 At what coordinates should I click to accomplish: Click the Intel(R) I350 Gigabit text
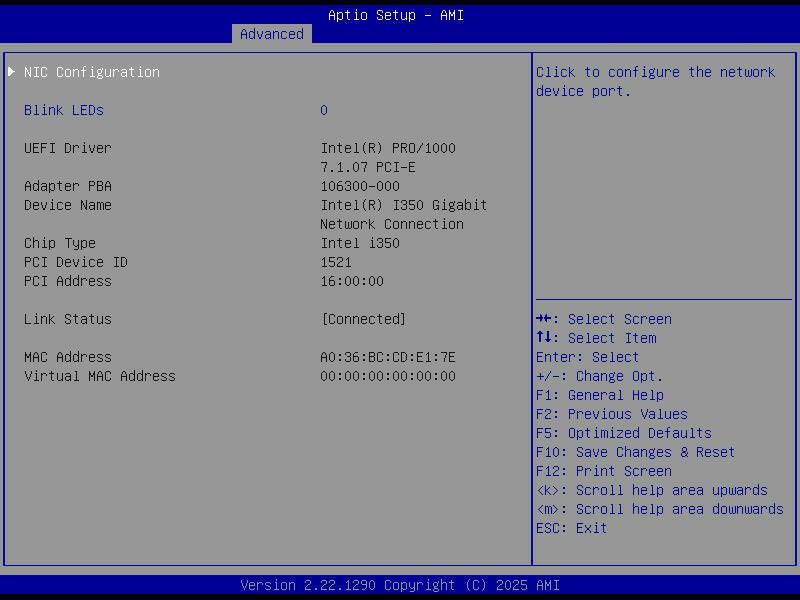coord(404,205)
